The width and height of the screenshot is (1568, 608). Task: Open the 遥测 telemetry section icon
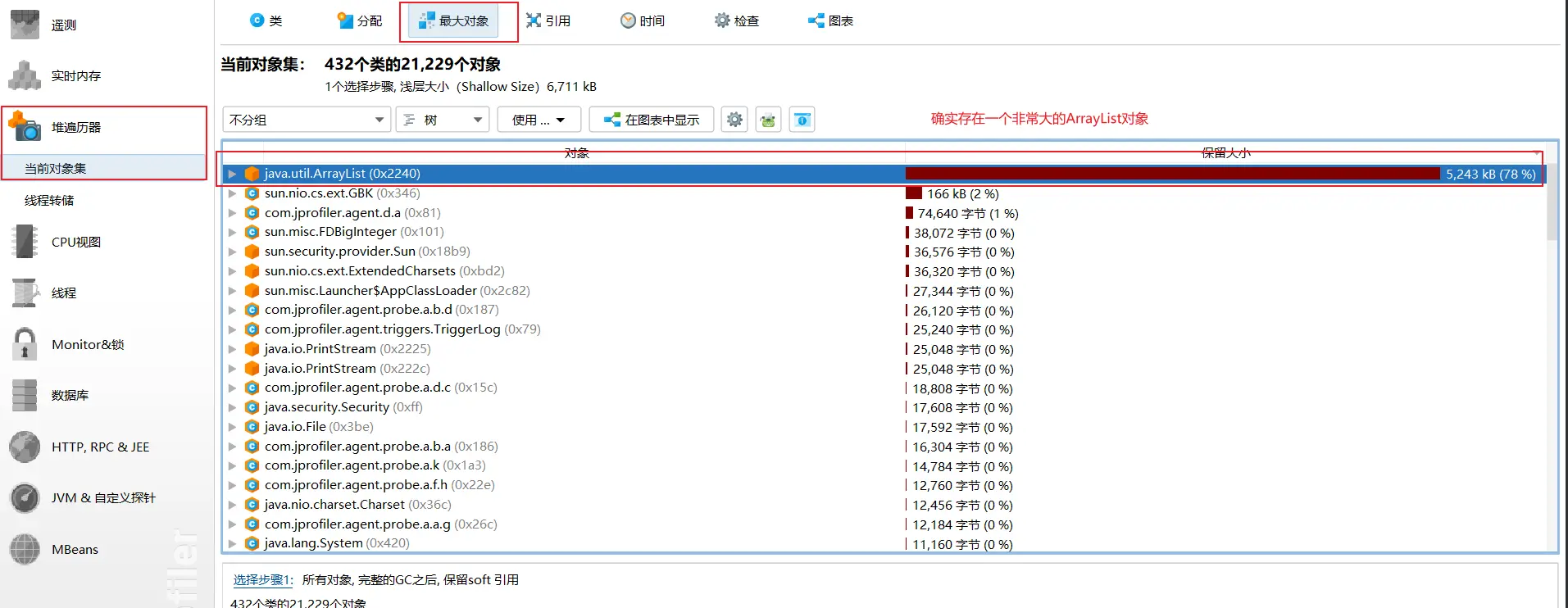(25, 25)
